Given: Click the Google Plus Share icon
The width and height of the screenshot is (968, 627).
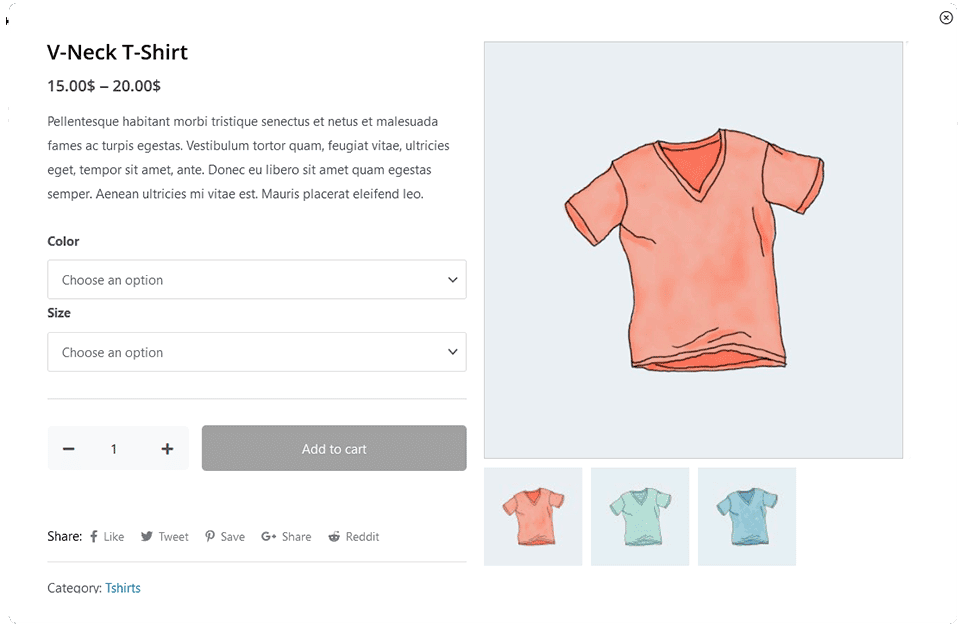Looking at the screenshot, I should (268, 537).
